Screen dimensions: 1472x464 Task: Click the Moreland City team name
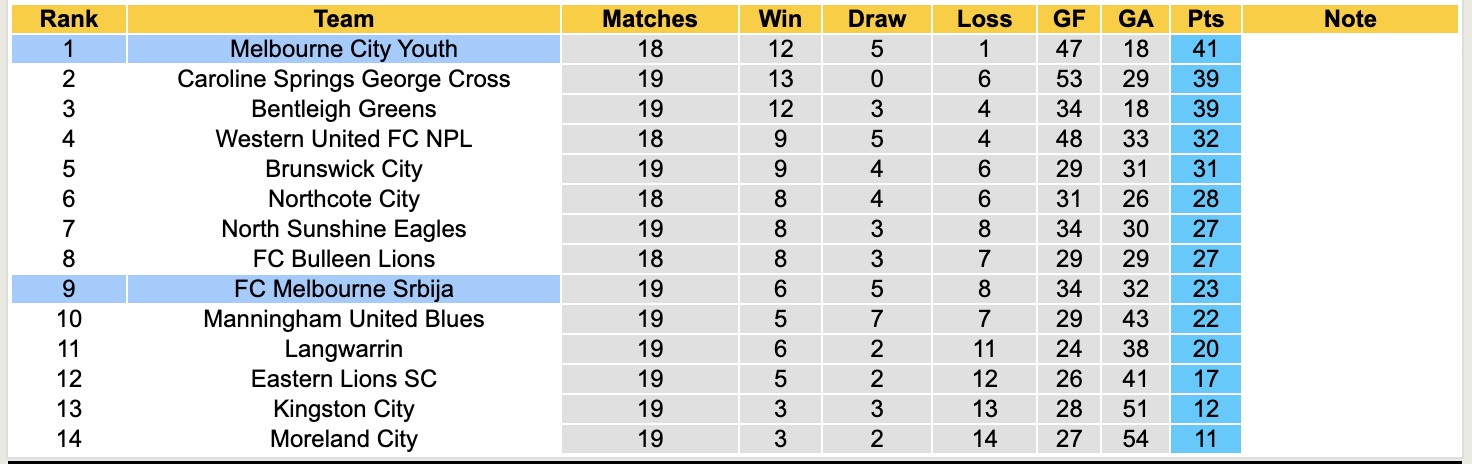(343, 439)
